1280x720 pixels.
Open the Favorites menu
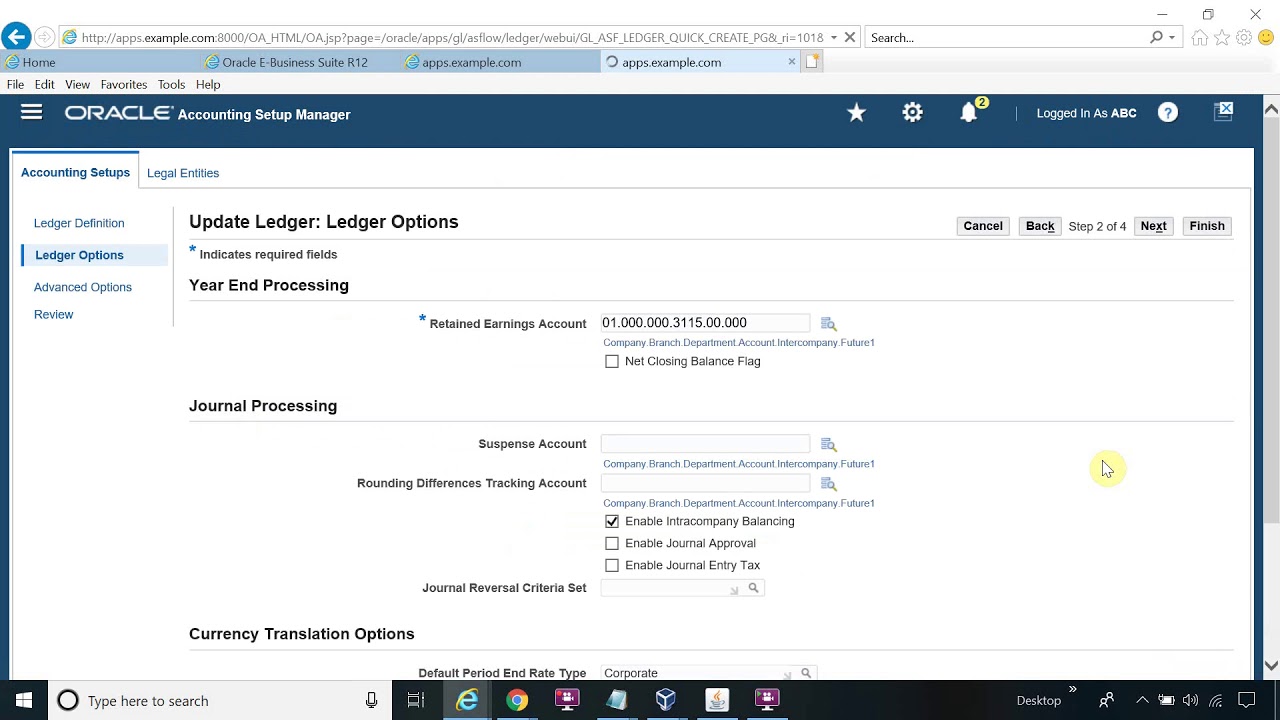tap(124, 85)
